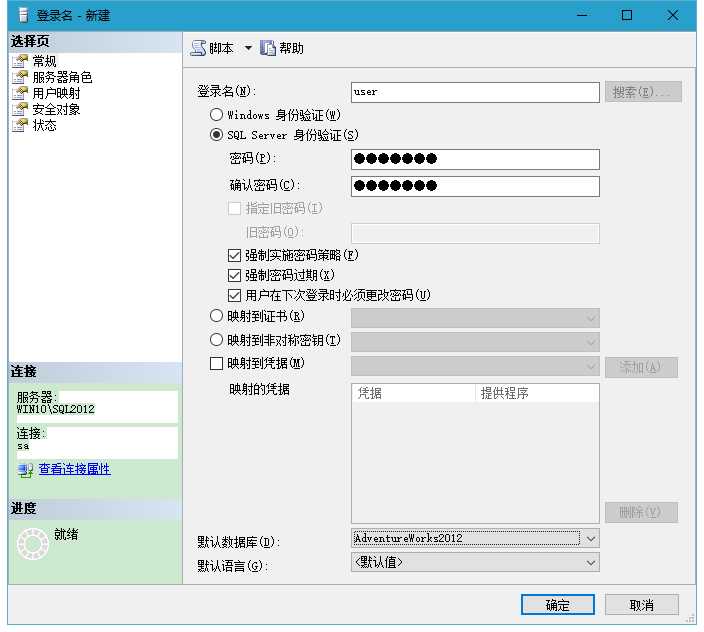Open the 脚本 dropdown arrow
Screen dimensions: 704x632
tap(248, 48)
